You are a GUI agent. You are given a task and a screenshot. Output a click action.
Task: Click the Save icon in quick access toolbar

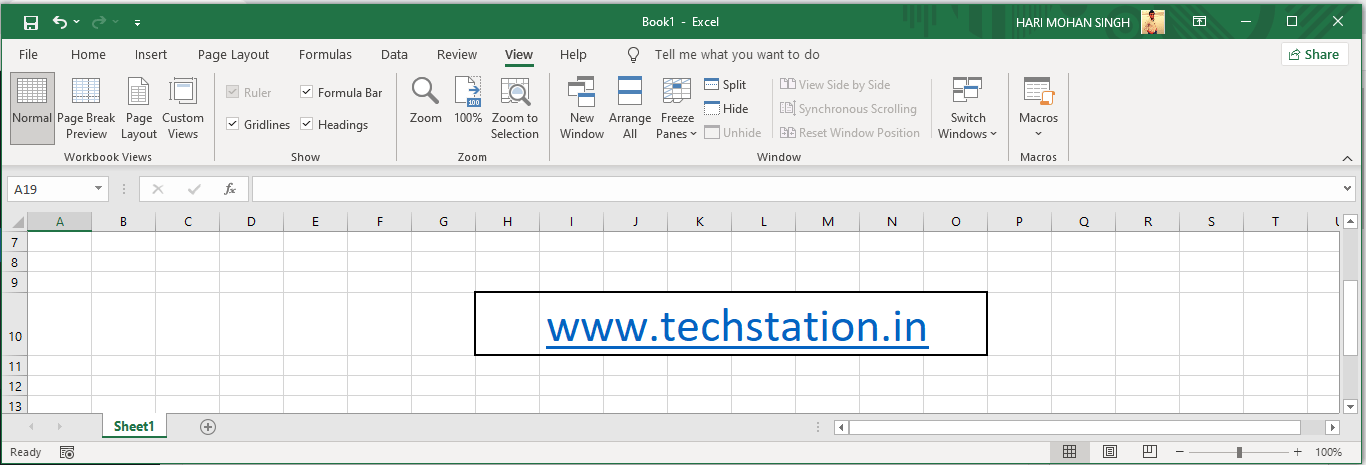tap(30, 22)
